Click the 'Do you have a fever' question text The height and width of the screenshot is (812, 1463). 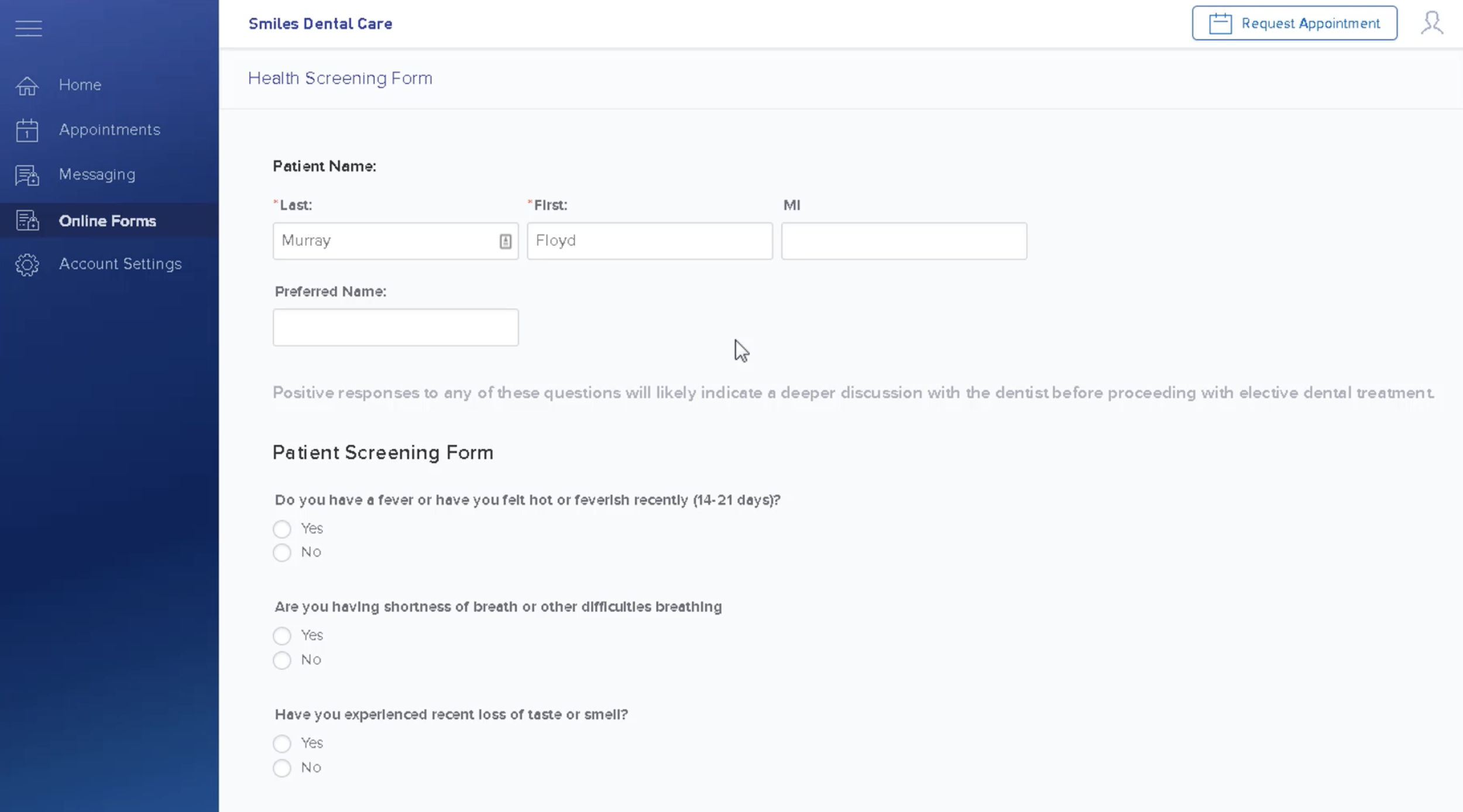click(527, 500)
